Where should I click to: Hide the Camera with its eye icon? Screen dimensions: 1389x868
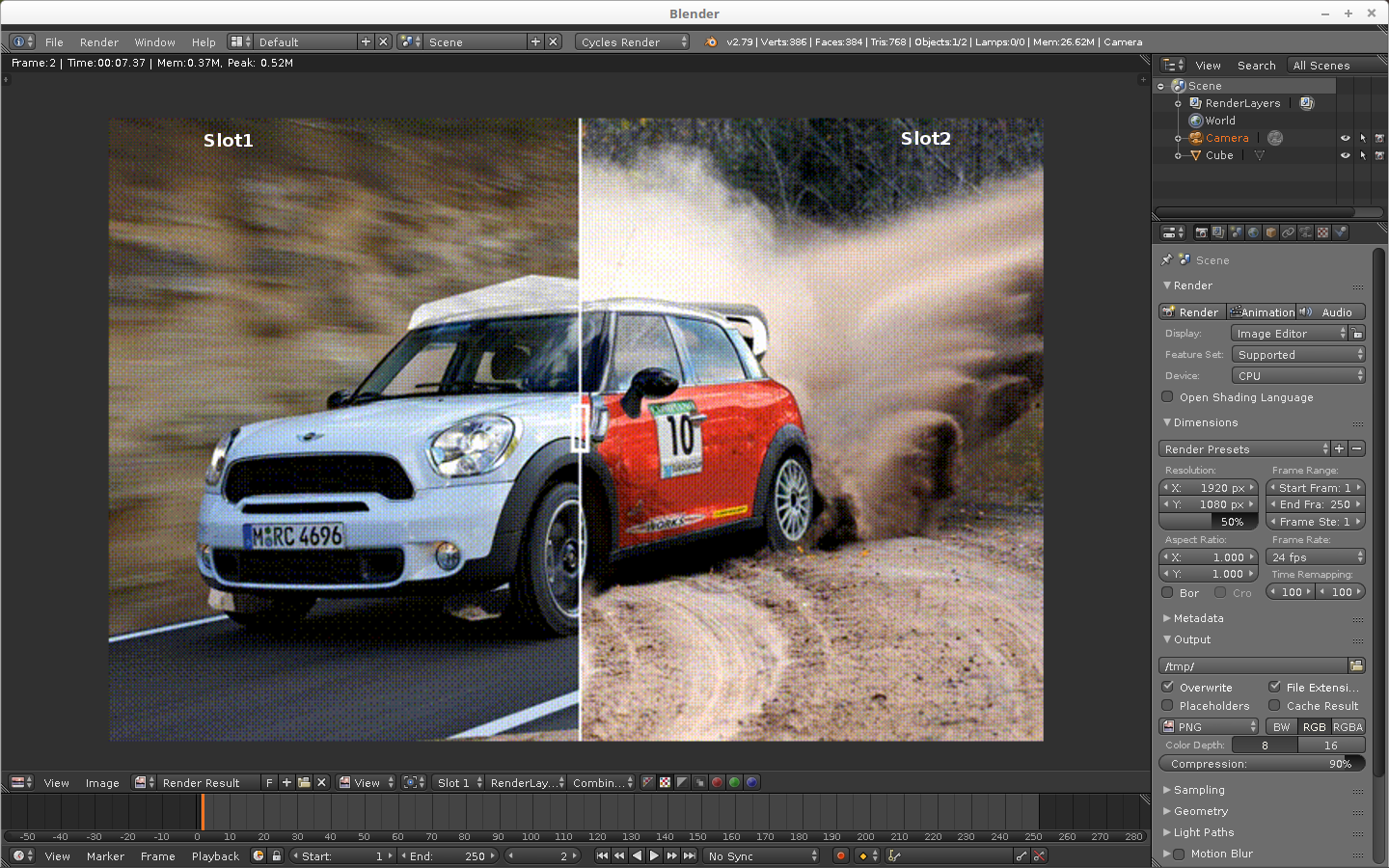tap(1345, 138)
